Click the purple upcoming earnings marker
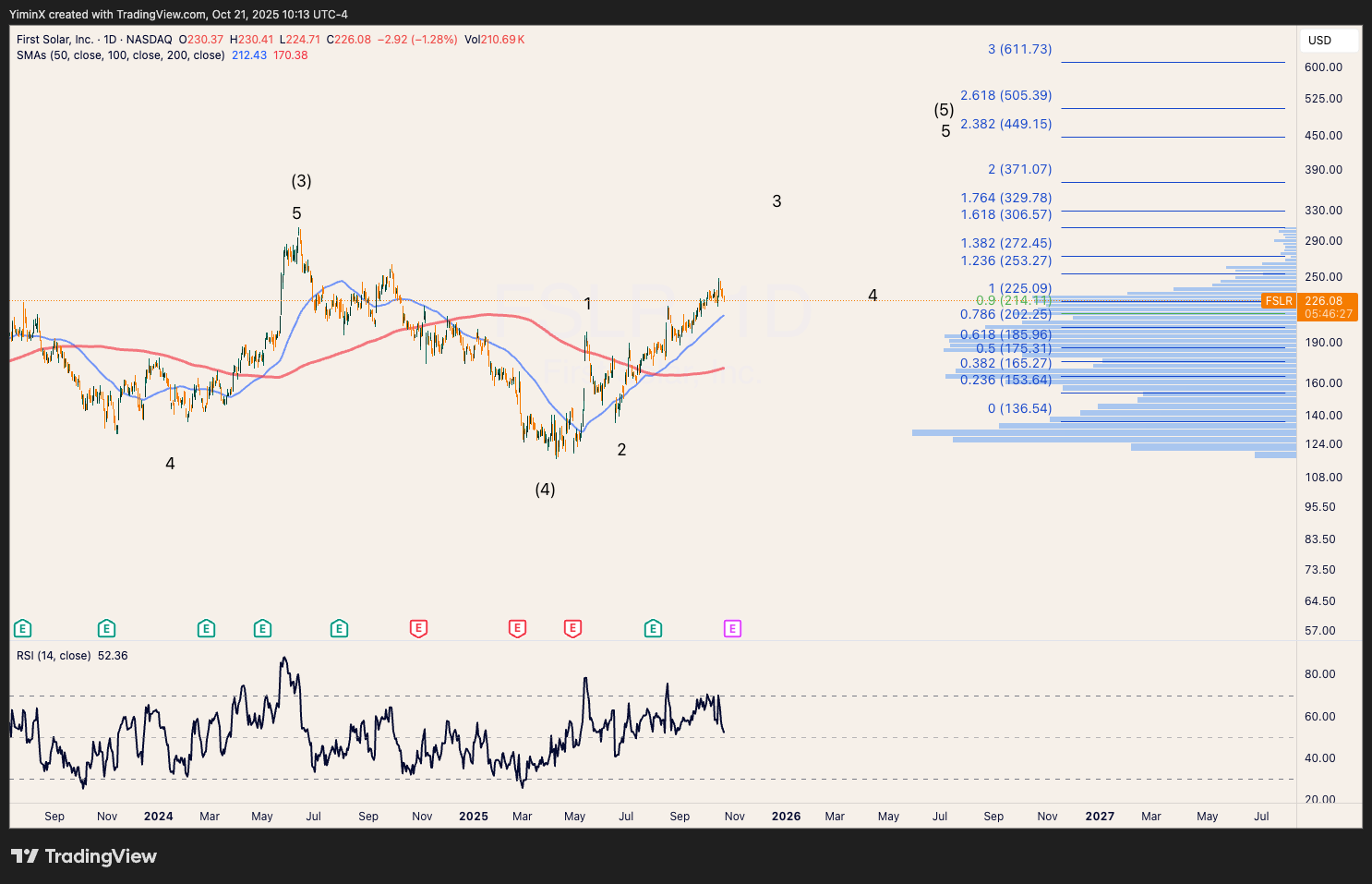This screenshot has width=1372, height=884. [732, 629]
